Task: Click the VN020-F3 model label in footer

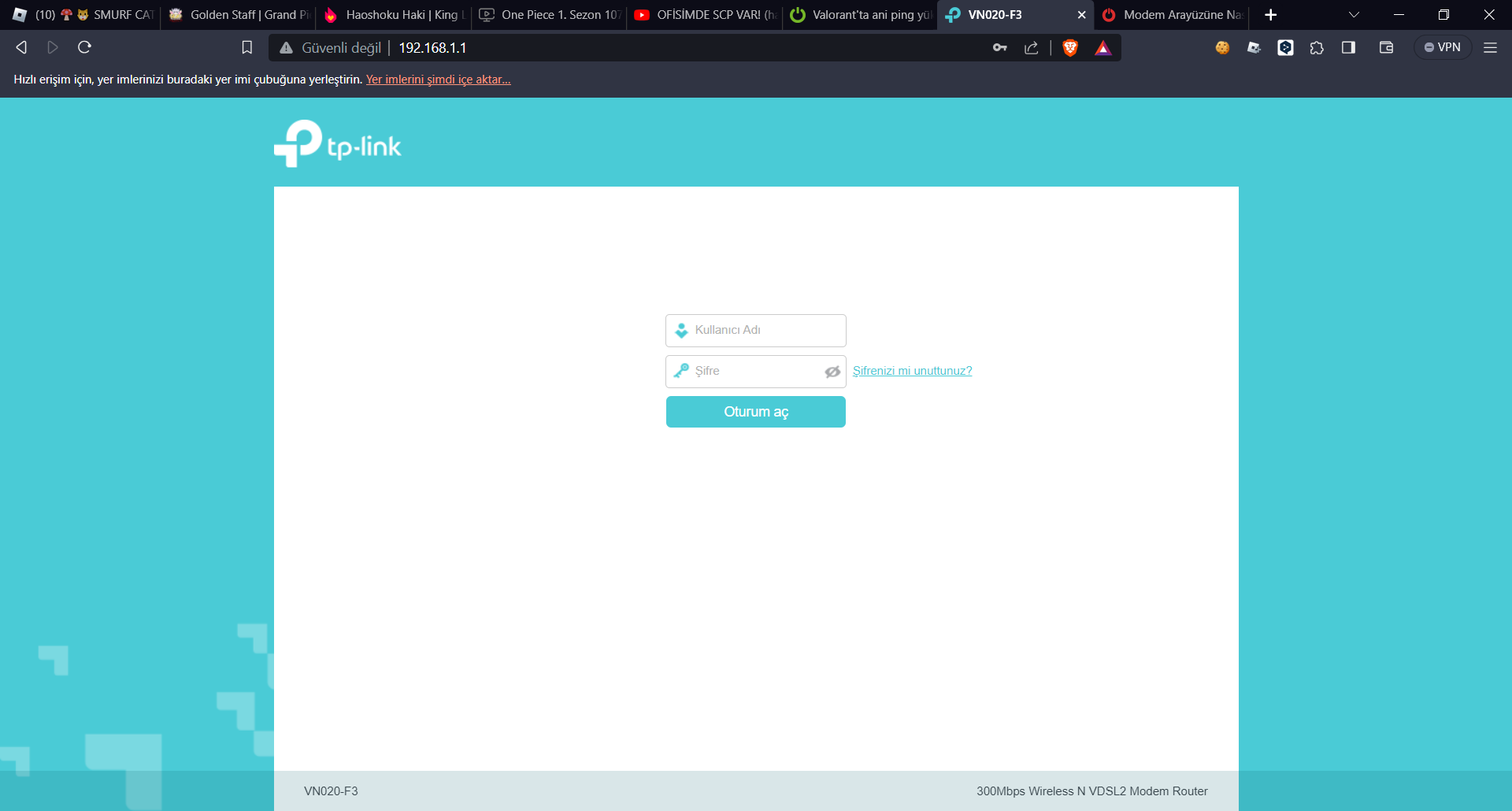Action: (331, 791)
